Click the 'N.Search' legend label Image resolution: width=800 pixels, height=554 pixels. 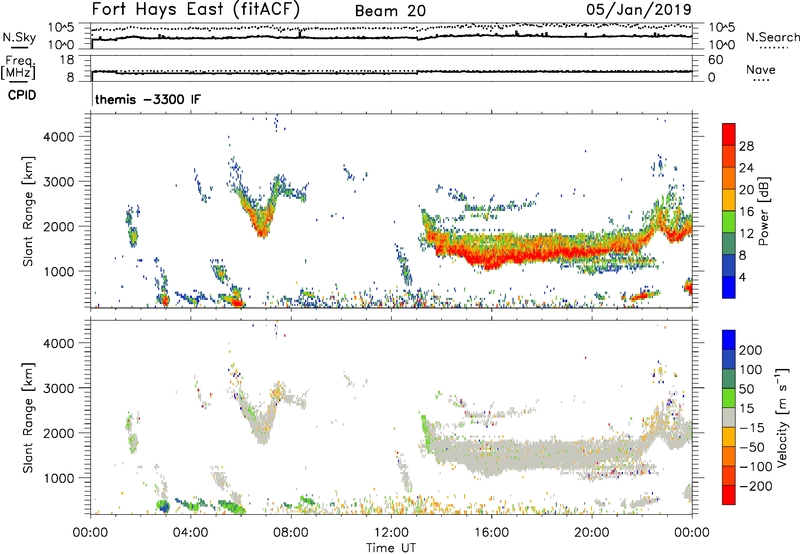point(772,37)
